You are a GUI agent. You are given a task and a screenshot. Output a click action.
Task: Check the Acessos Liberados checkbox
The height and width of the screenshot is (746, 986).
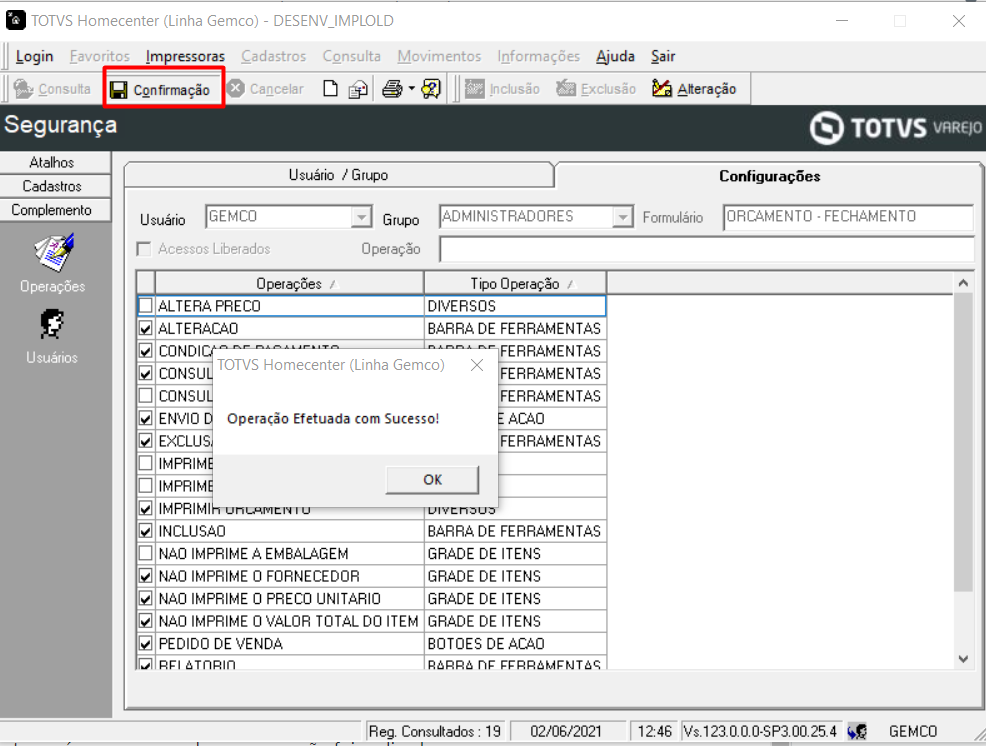pyautogui.click(x=144, y=249)
